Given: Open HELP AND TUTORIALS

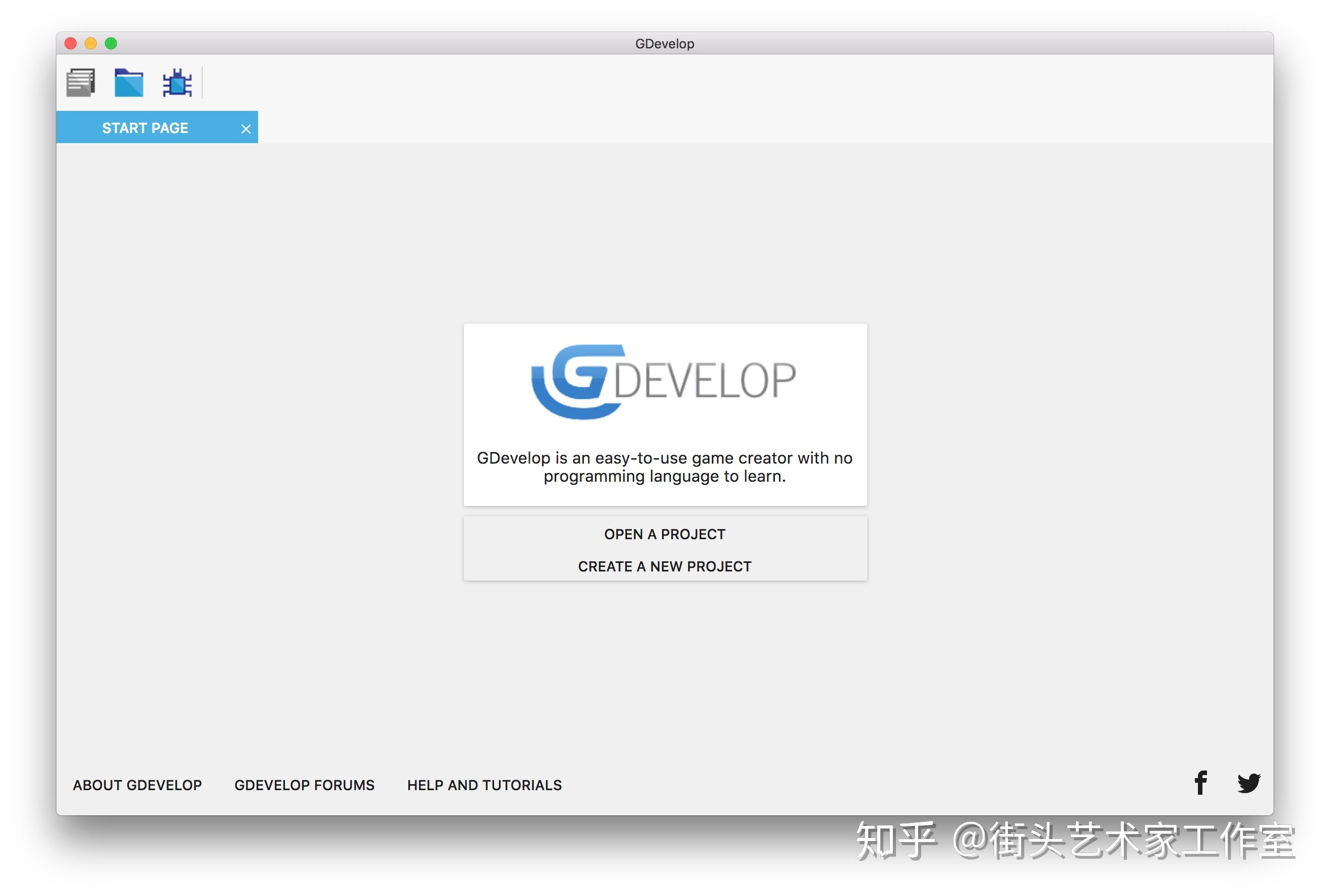Looking at the screenshot, I should coord(483,785).
